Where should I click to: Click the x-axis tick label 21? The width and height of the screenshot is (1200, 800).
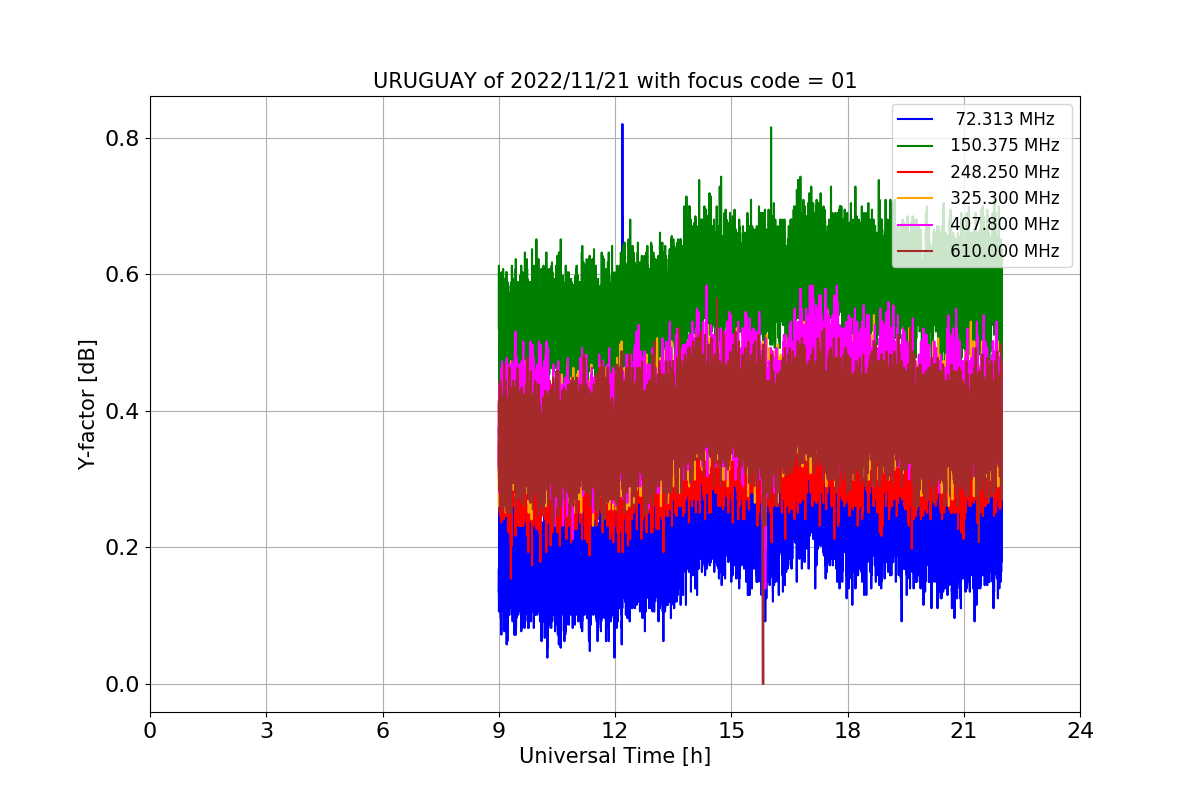[964, 731]
